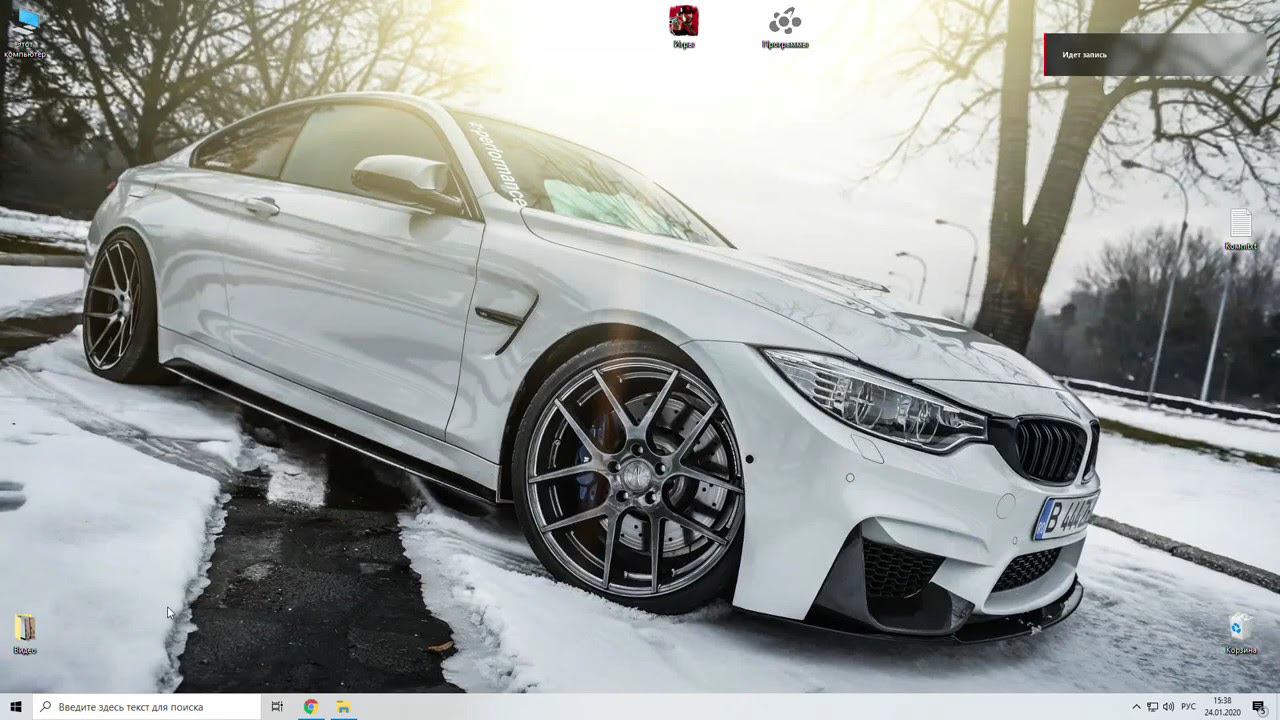Switch input language РУС indicator
Image resolution: width=1280 pixels, height=720 pixels.
(1189, 707)
